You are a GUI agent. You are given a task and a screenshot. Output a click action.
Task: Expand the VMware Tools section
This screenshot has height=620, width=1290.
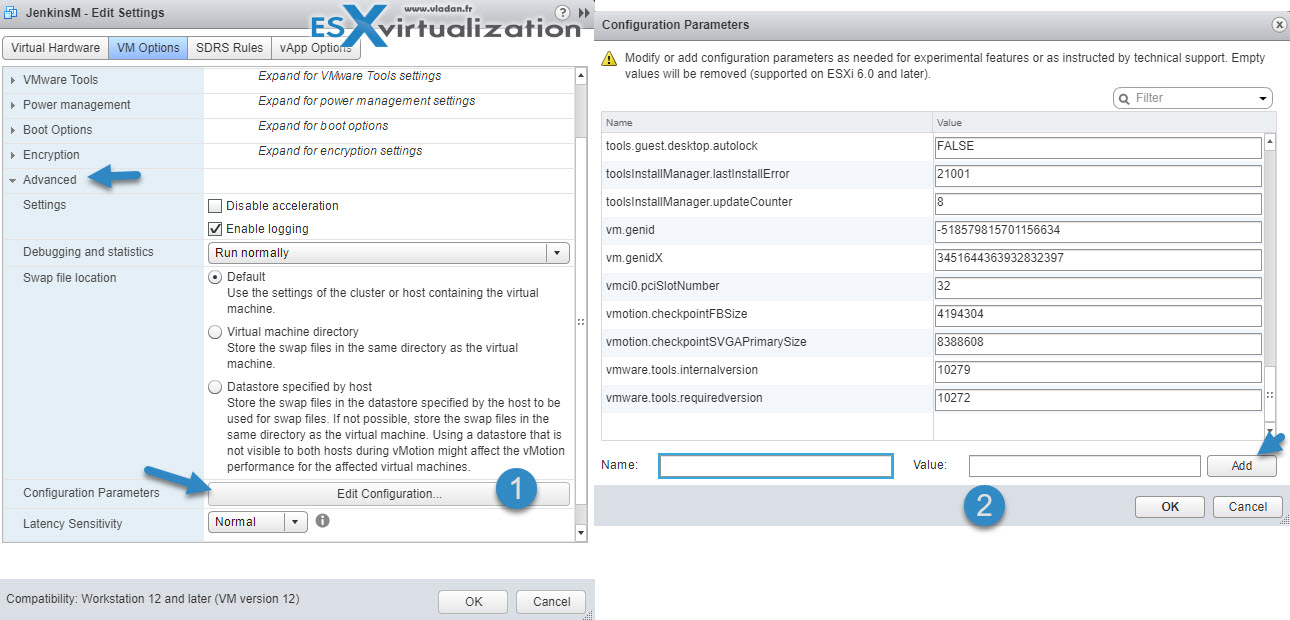13,80
